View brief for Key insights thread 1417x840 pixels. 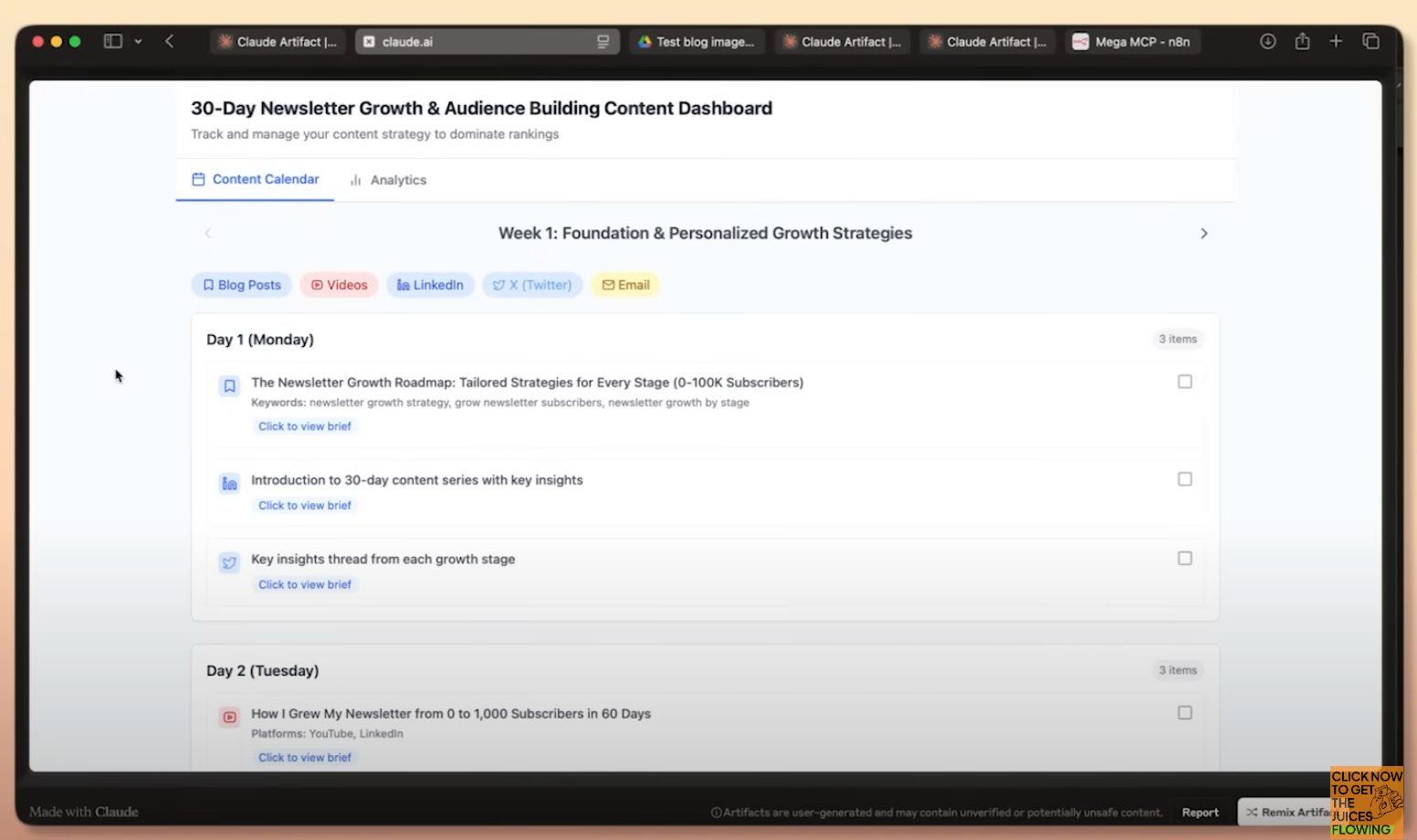point(305,584)
